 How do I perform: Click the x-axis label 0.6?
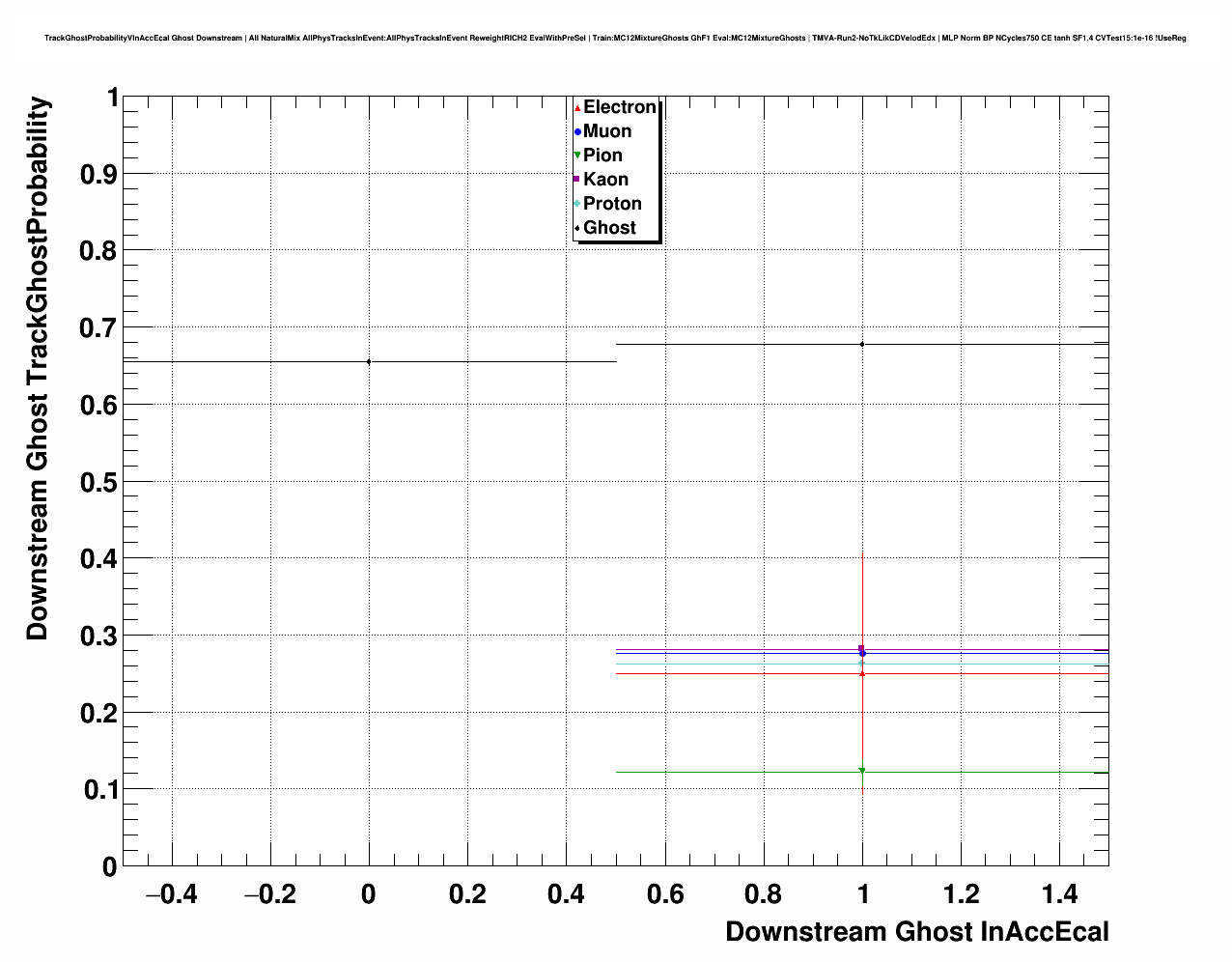664,894
